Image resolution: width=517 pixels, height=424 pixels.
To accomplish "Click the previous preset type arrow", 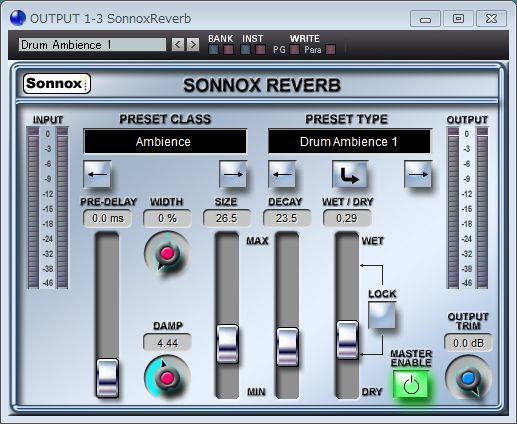I will (282, 174).
